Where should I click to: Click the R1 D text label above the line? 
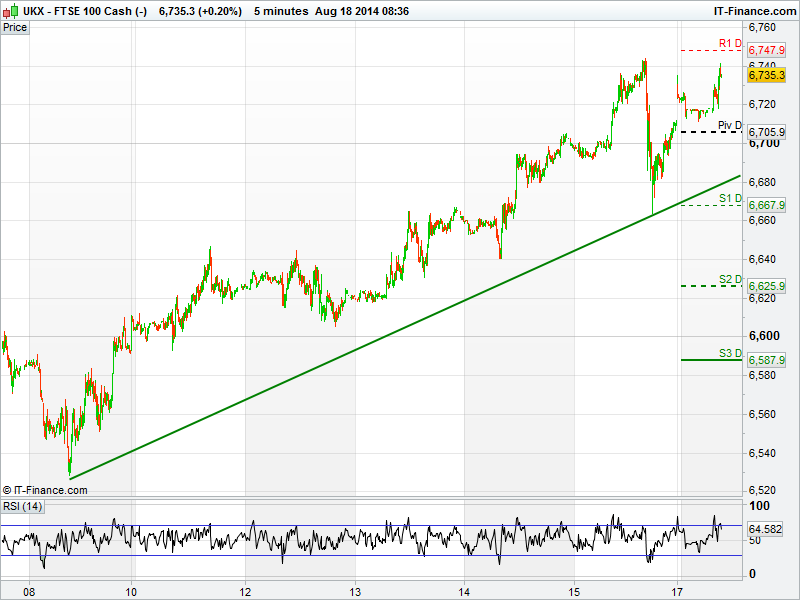(730, 43)
